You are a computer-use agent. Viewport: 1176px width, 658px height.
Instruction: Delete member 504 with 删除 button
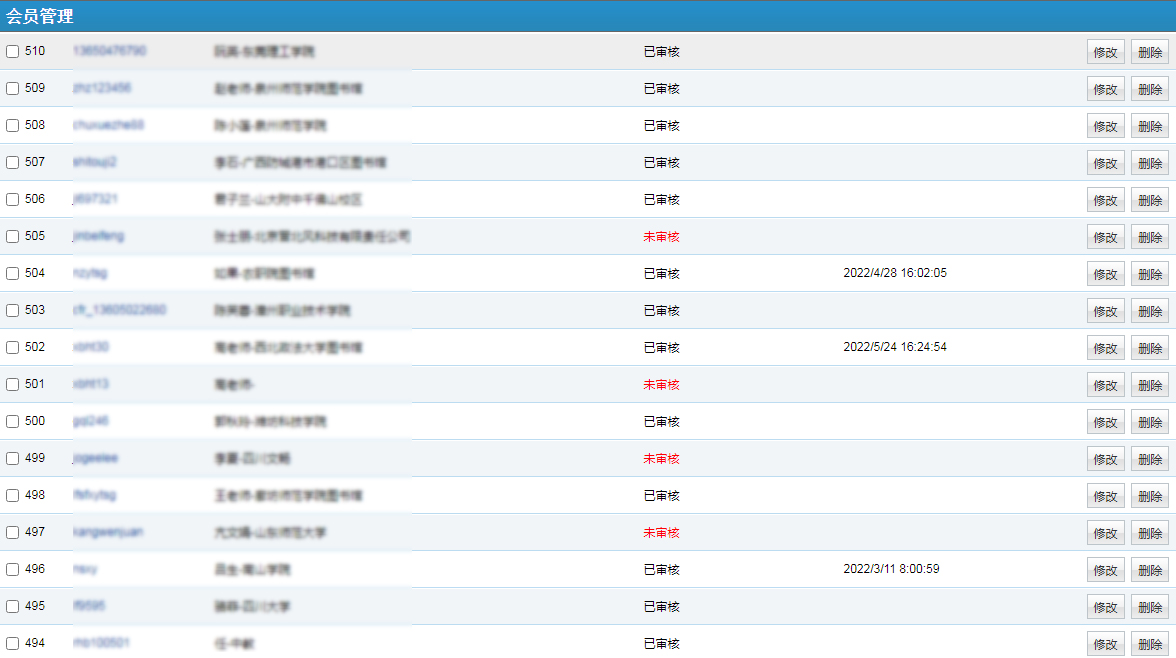point(1149,274)
